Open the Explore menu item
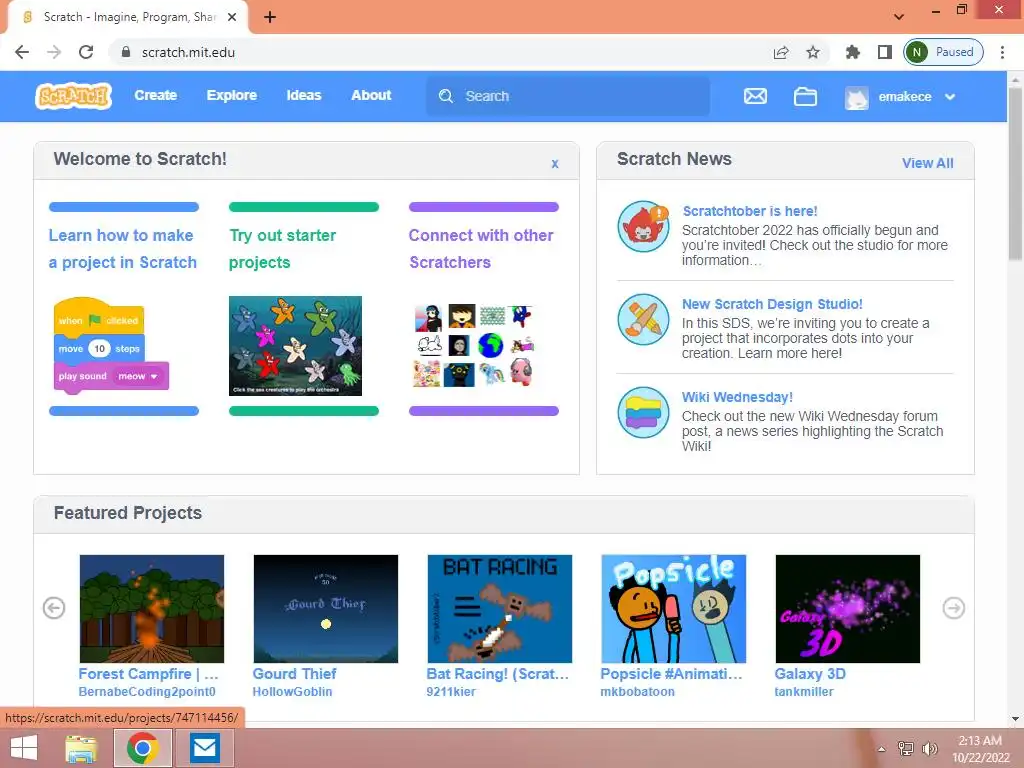This screenshot has height=768, width=1024. tap(232, 95)
